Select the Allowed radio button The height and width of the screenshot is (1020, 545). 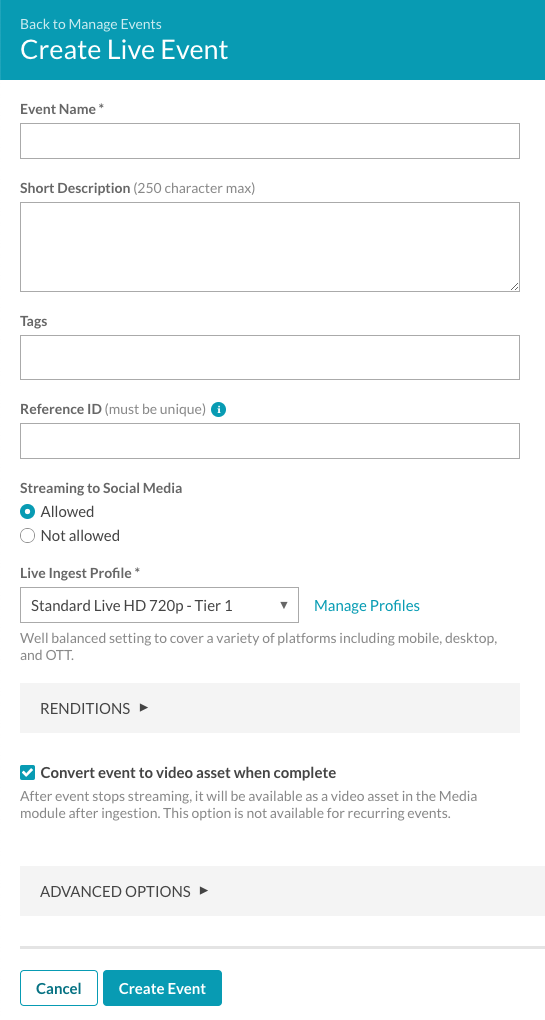27,512
